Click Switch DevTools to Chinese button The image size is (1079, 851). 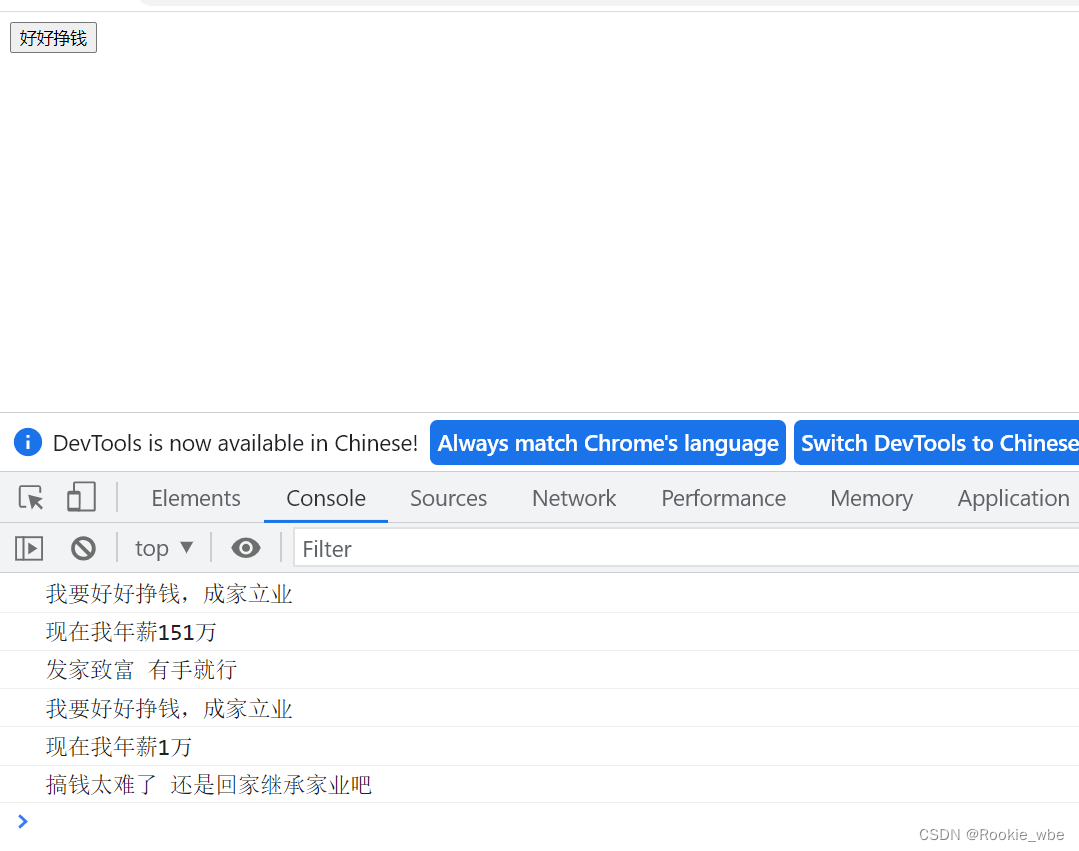[937, 443]
